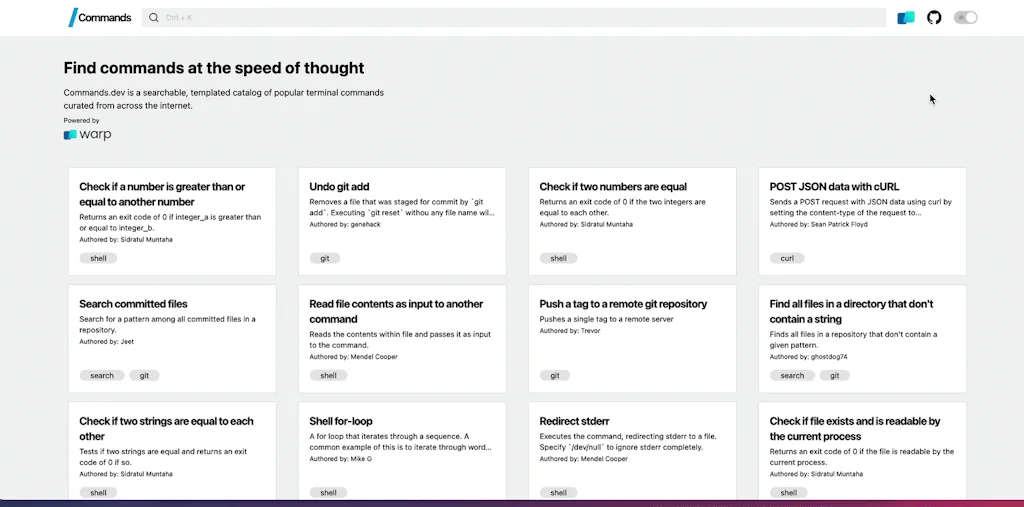Open the POST JSON data with cURL card
1024x507 pixels.
pos(834,187)
